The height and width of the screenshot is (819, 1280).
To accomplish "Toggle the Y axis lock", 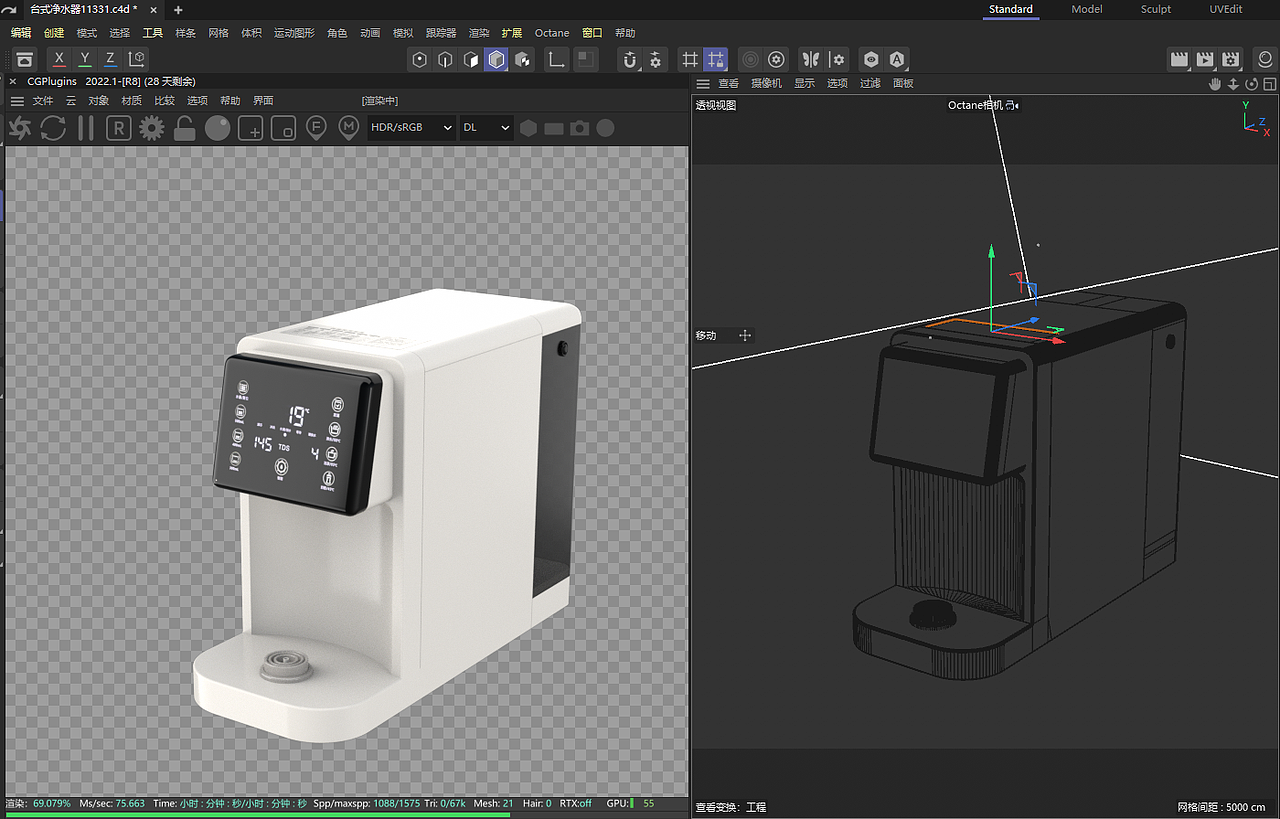I will point(85,59).
